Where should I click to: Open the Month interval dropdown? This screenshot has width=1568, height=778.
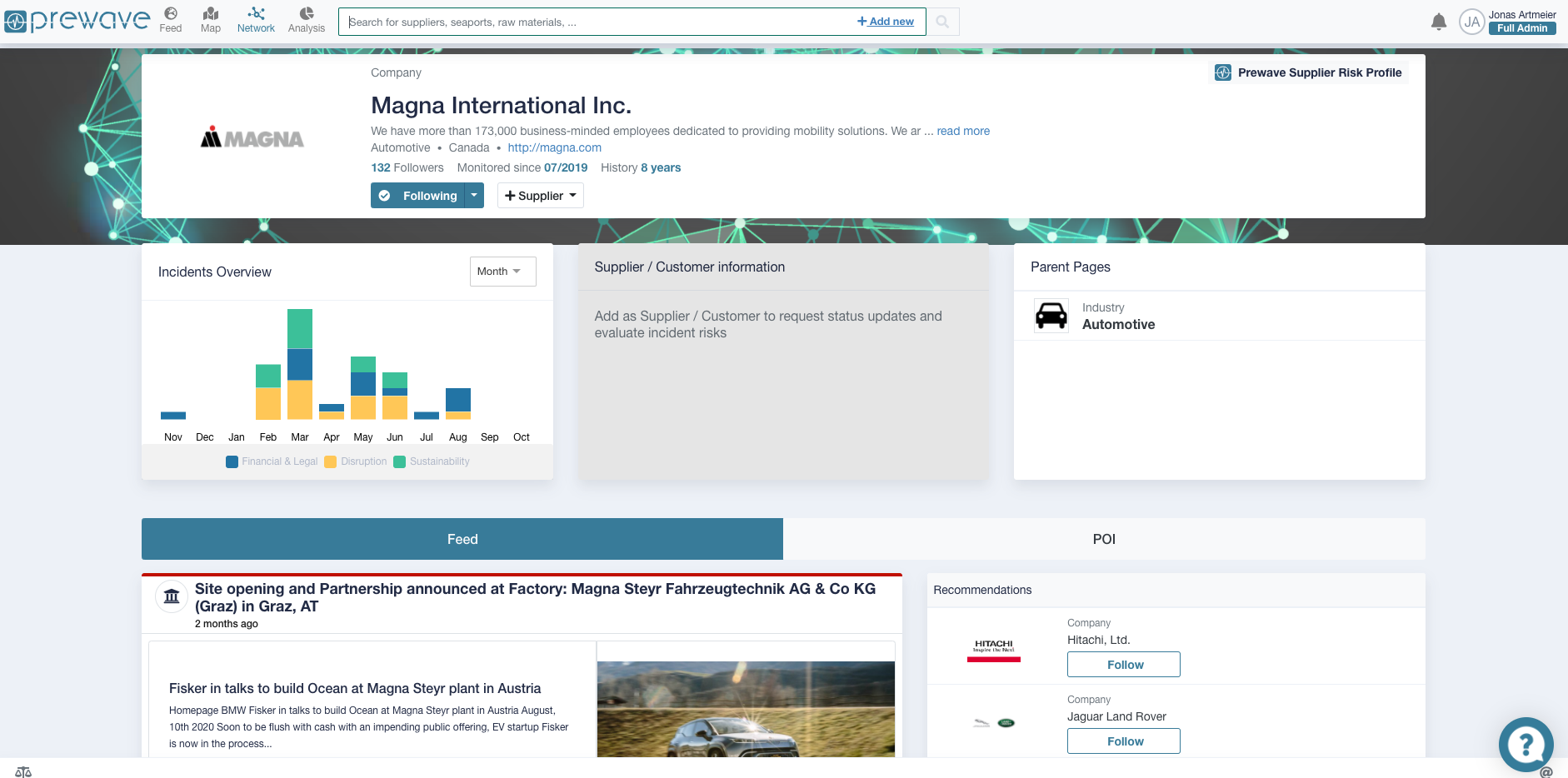(x=502, y=271)
